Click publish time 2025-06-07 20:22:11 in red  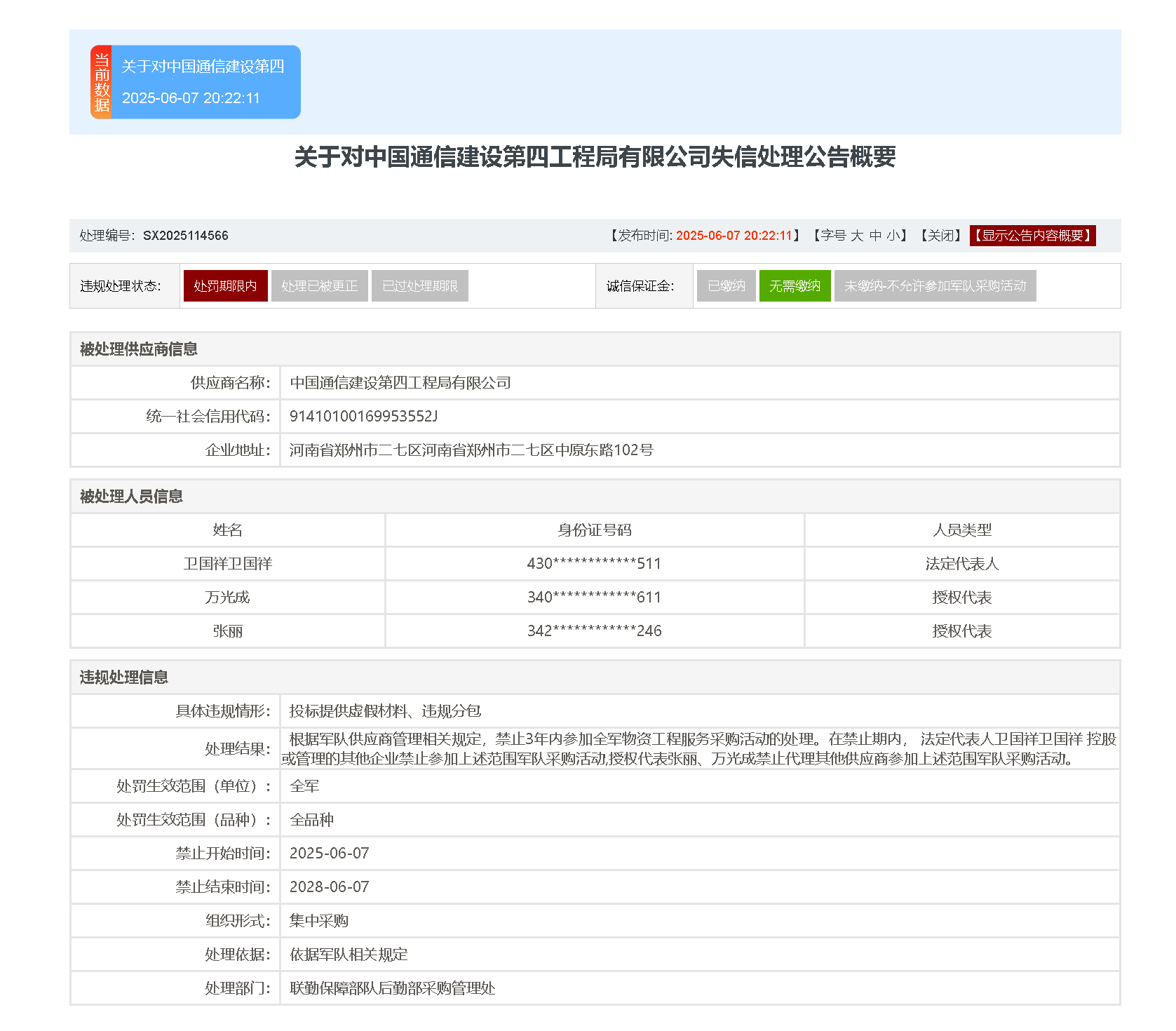click(x=734, y=236)
